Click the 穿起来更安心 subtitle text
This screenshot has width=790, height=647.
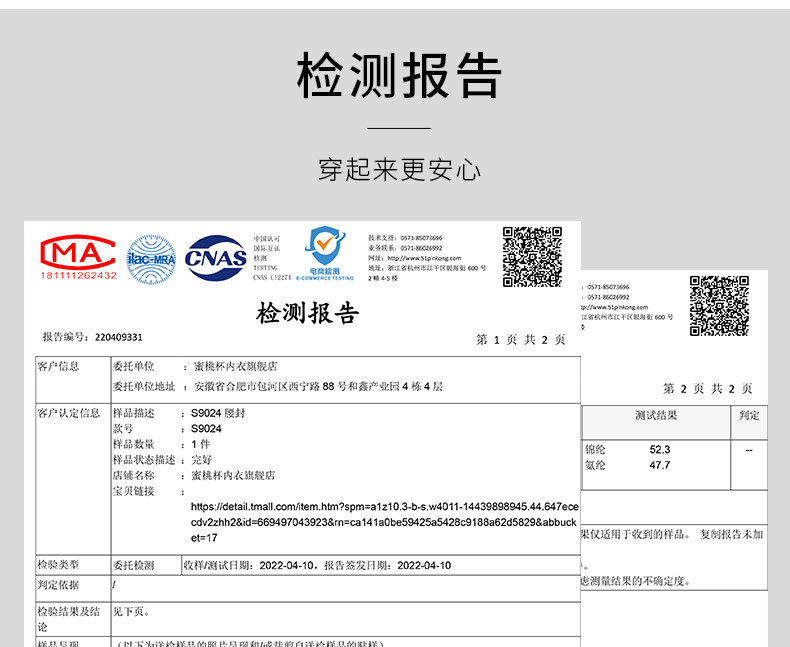(399, 169)
